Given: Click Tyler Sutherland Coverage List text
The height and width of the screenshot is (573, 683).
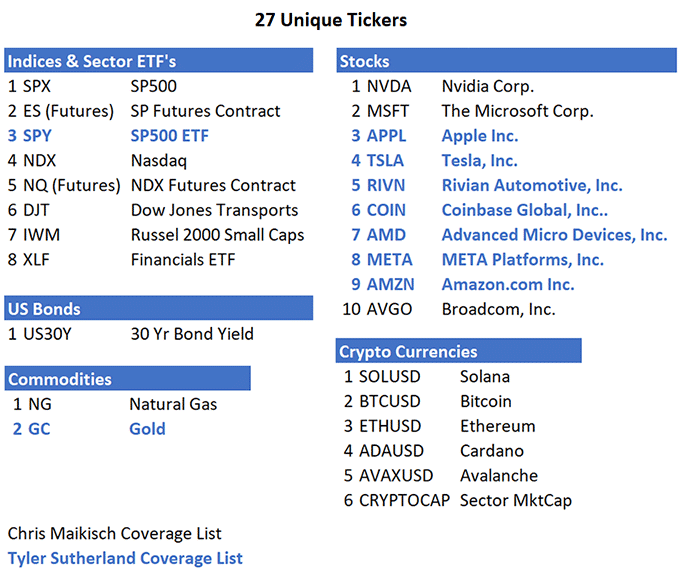Looking at the screenshot, I should coord(125,558).
